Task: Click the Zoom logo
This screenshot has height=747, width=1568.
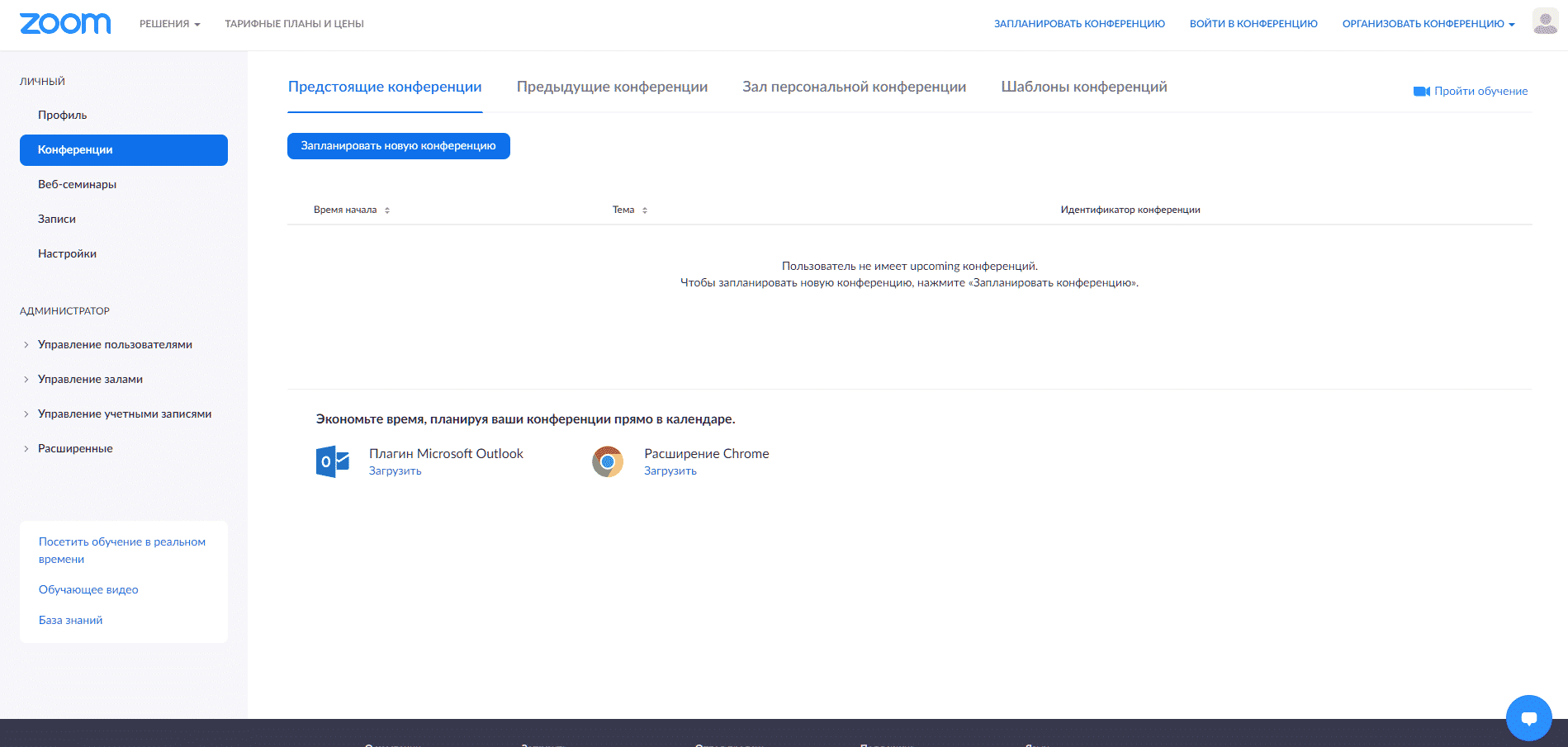Action: pos(64,24)
